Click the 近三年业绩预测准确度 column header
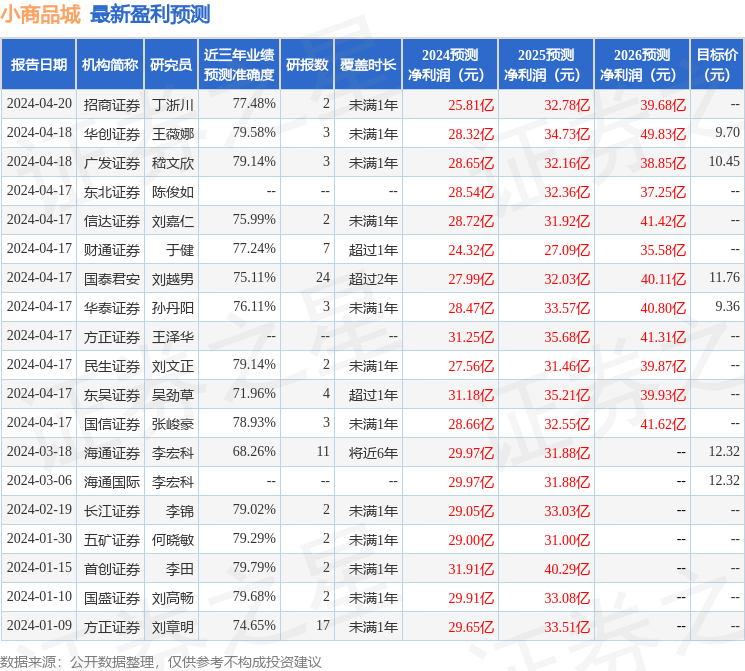The width and height of the screenshot is (745, 671). pyautogui.click(x=239, y=65)
